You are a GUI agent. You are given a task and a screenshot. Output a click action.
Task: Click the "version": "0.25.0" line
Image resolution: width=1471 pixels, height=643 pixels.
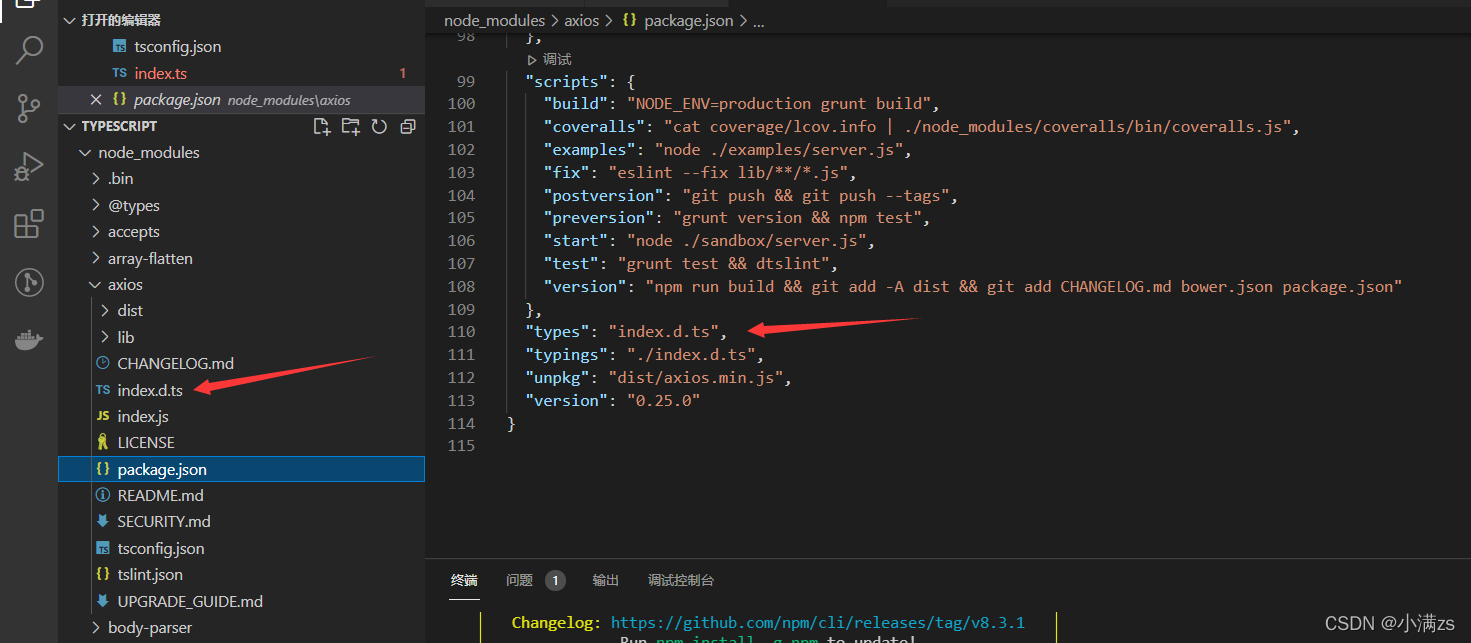click(613, 400)
